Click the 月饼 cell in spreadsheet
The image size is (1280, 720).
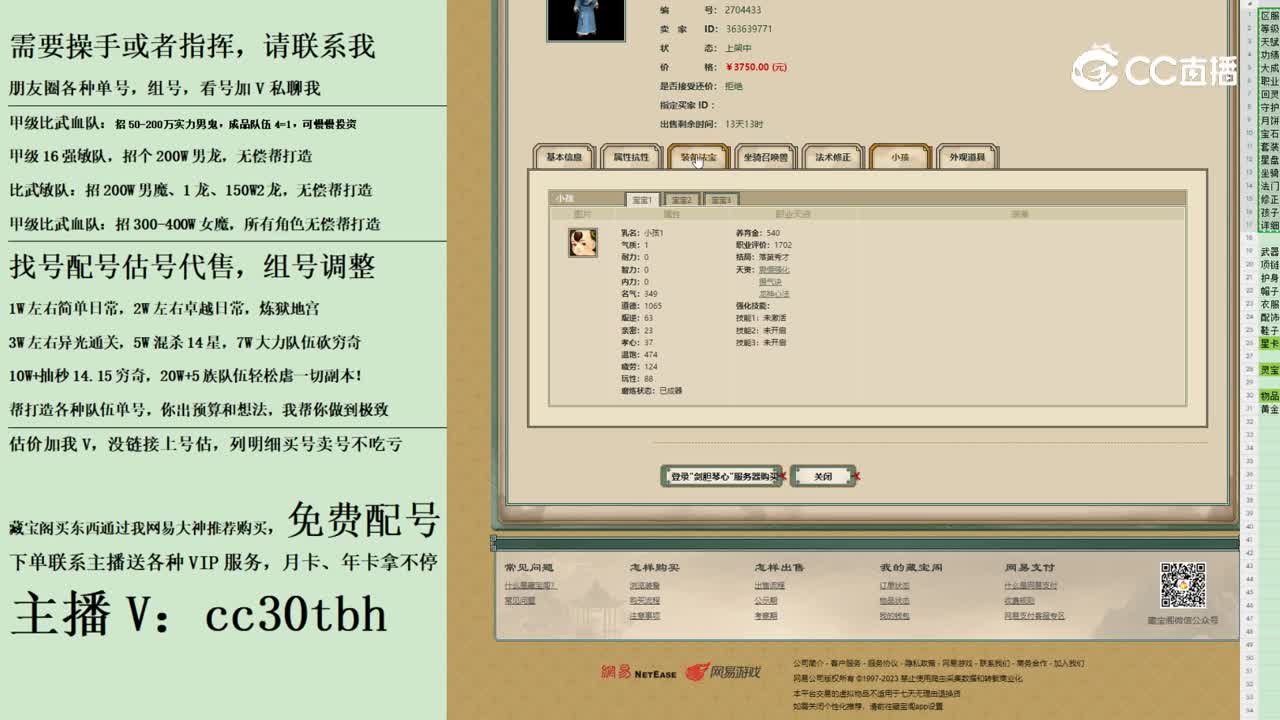(x=1269, y=120)
